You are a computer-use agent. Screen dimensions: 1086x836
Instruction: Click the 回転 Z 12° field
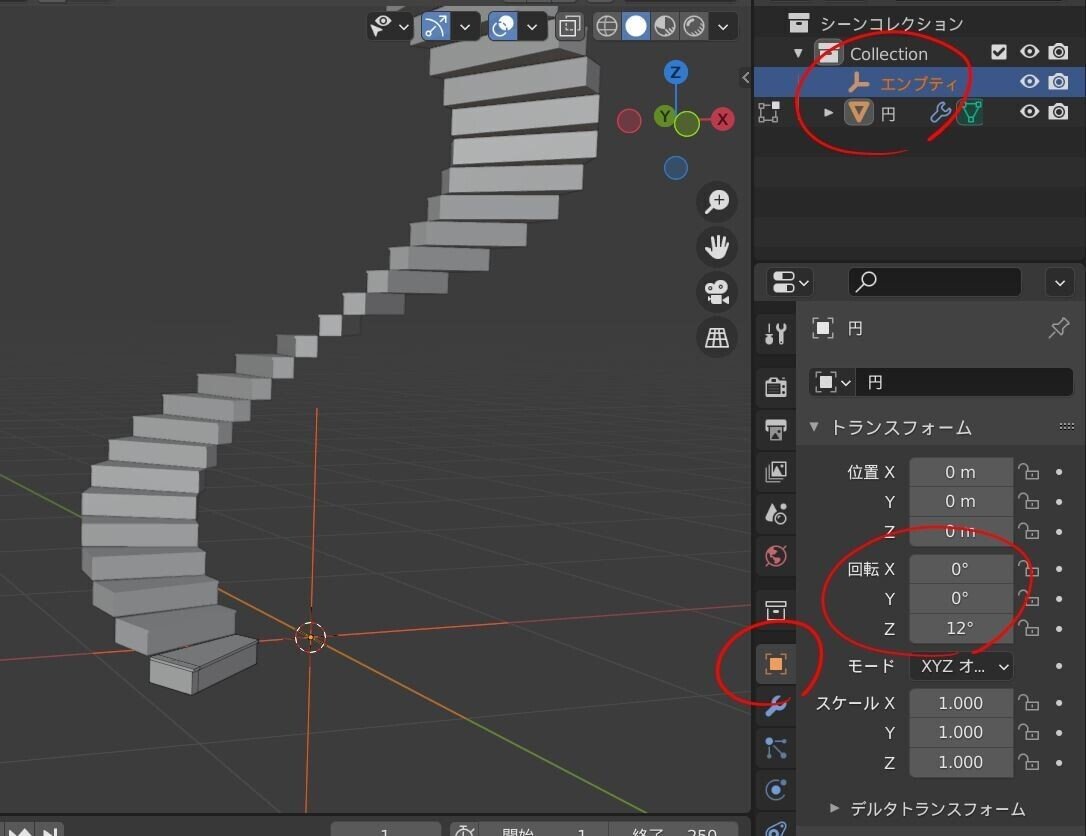(961, 628)
